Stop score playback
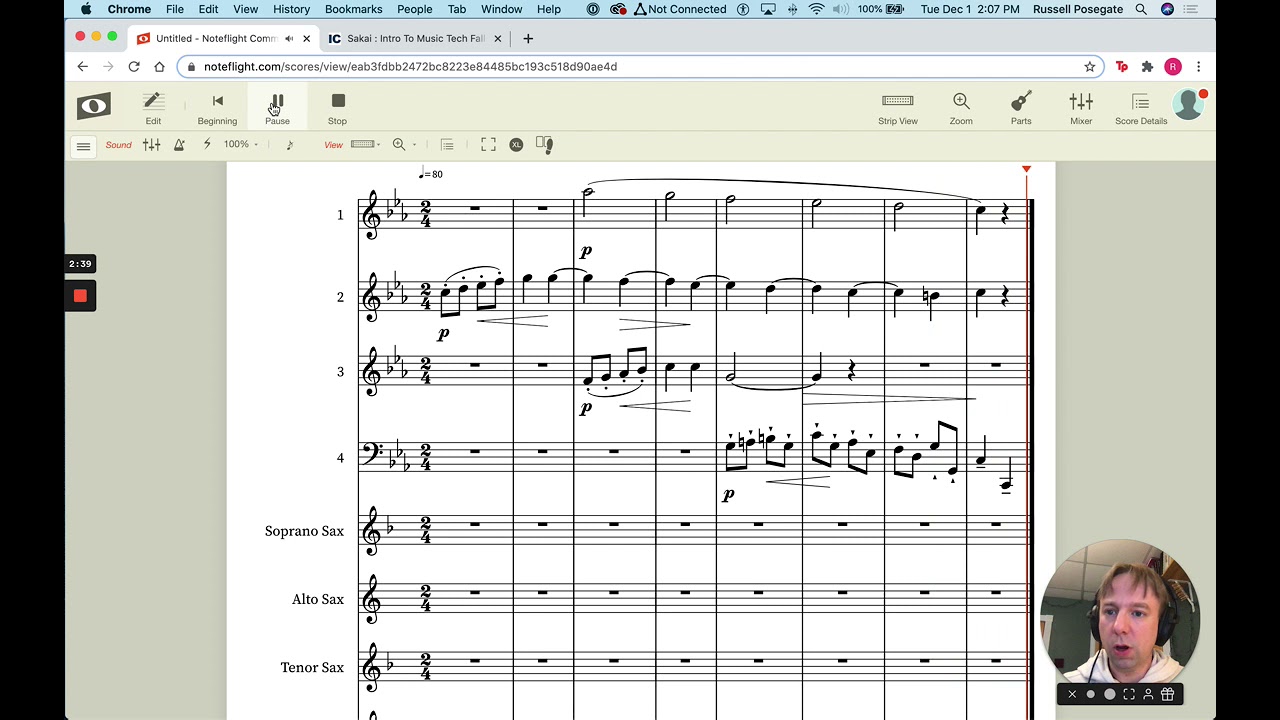The height and width of the screenshot is (720, 1280). coord(338,108)
